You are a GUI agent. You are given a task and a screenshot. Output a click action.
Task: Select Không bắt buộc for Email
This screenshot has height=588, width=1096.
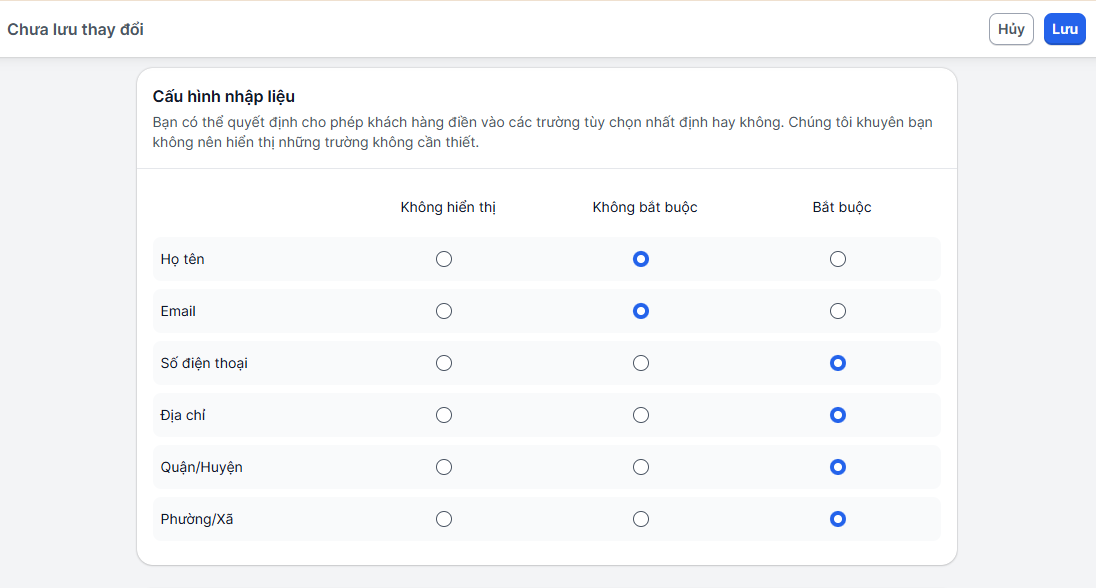coord(641,311)
